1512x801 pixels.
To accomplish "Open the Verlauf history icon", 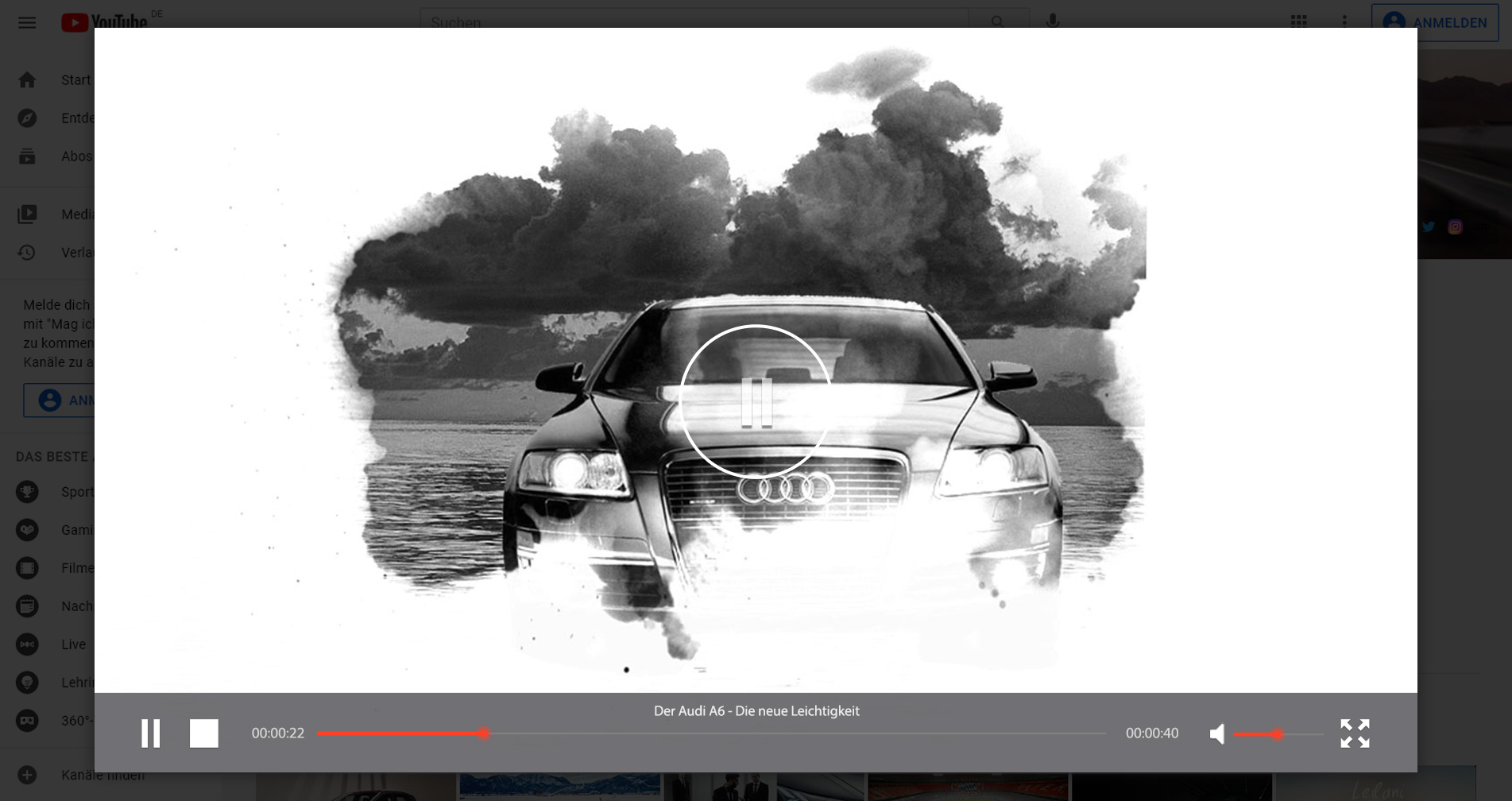I will [27, 253].
